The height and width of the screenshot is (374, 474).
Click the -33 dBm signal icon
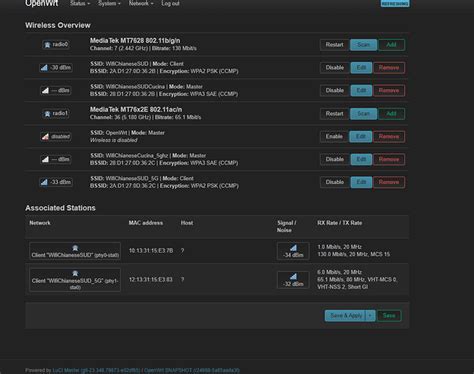[x=56, y=182]
